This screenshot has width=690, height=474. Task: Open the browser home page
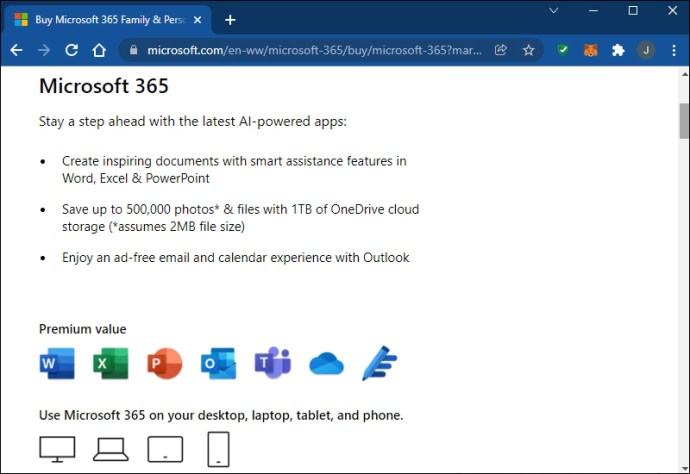[x=99, y=50]
